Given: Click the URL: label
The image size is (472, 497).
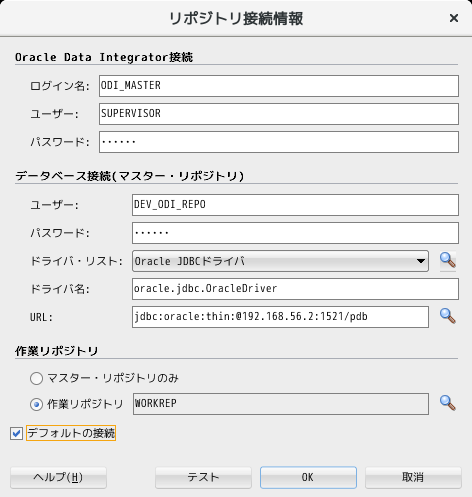Looking at the screenshot, I should 41,317.
